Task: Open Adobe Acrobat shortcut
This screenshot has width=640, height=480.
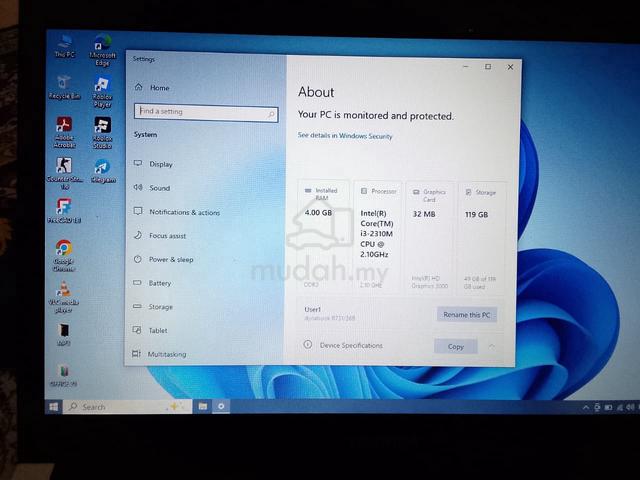Action: coord(64,132)
